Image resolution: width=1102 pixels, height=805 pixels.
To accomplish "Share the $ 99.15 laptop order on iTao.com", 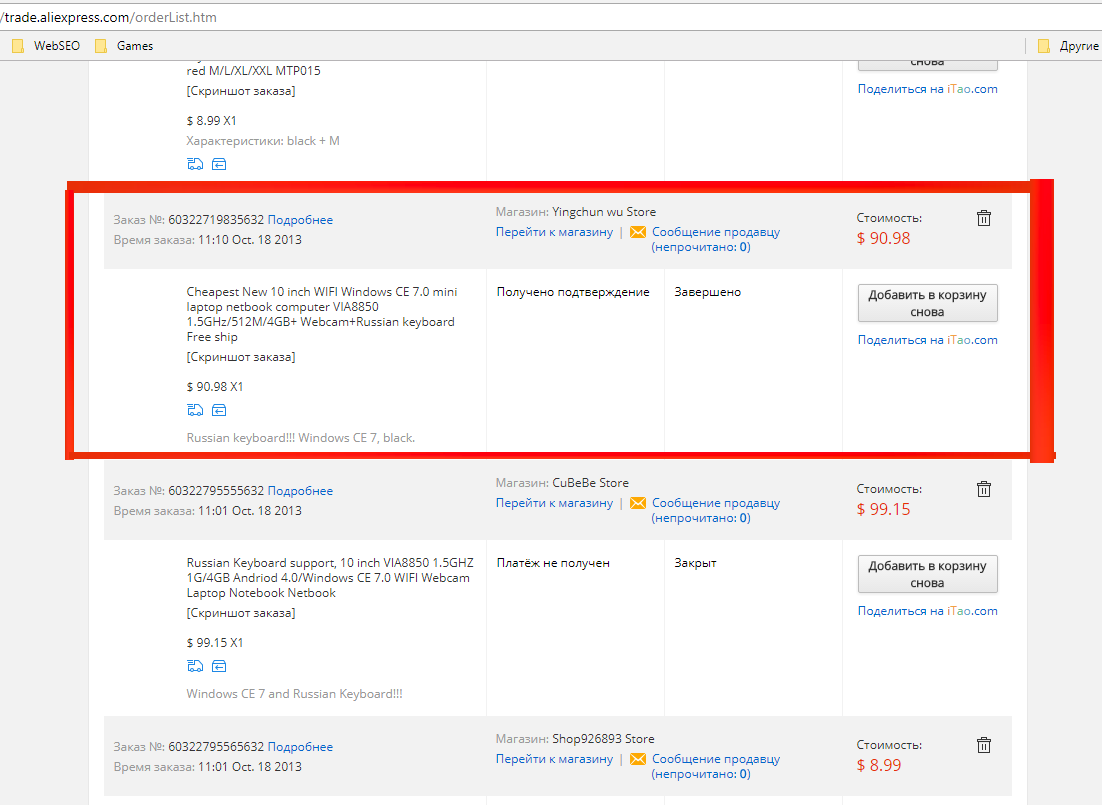I will 927,611.
